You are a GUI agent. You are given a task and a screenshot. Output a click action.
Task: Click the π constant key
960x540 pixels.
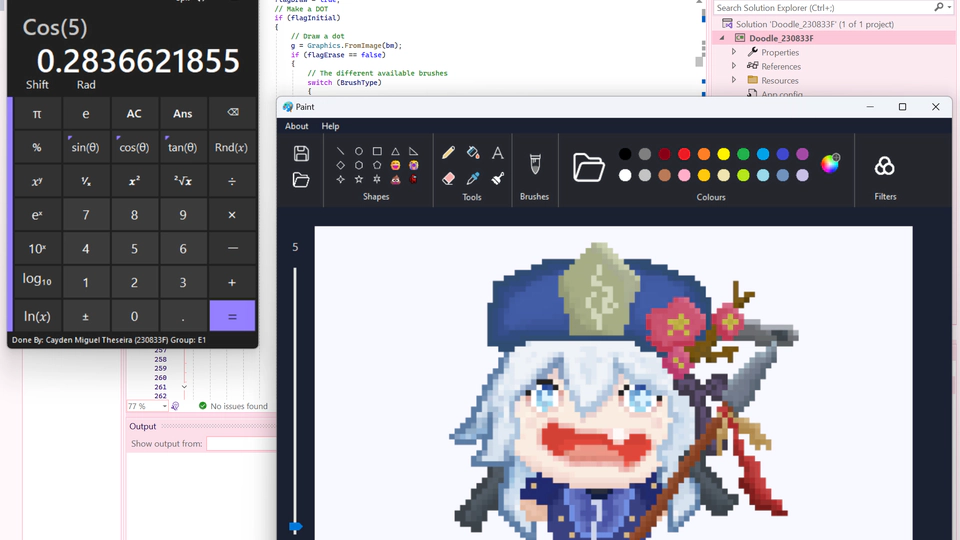(x=37, y=114)
